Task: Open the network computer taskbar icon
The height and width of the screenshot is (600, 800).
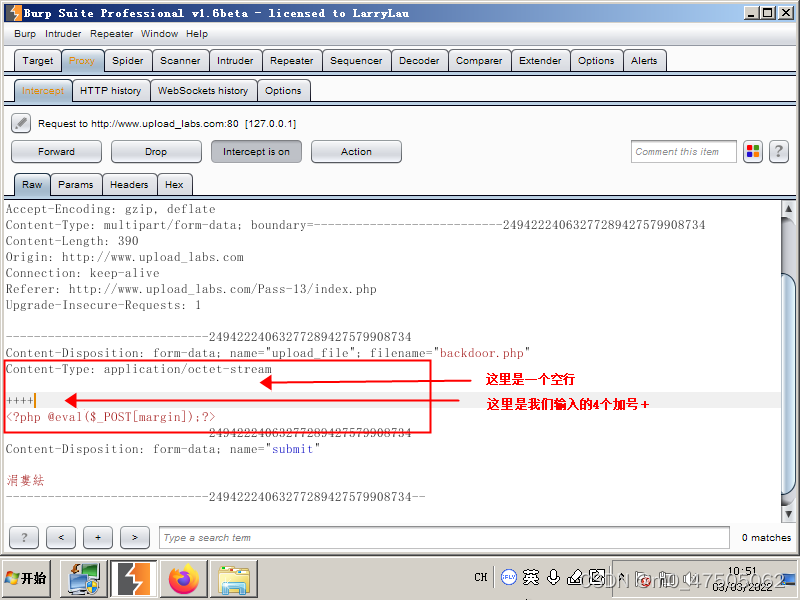Action: pos(84,579)
